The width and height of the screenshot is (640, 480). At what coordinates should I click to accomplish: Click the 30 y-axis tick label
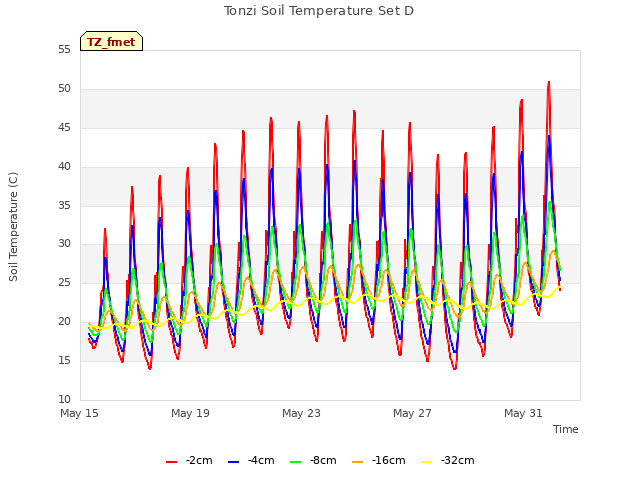(x=64, y=244)
